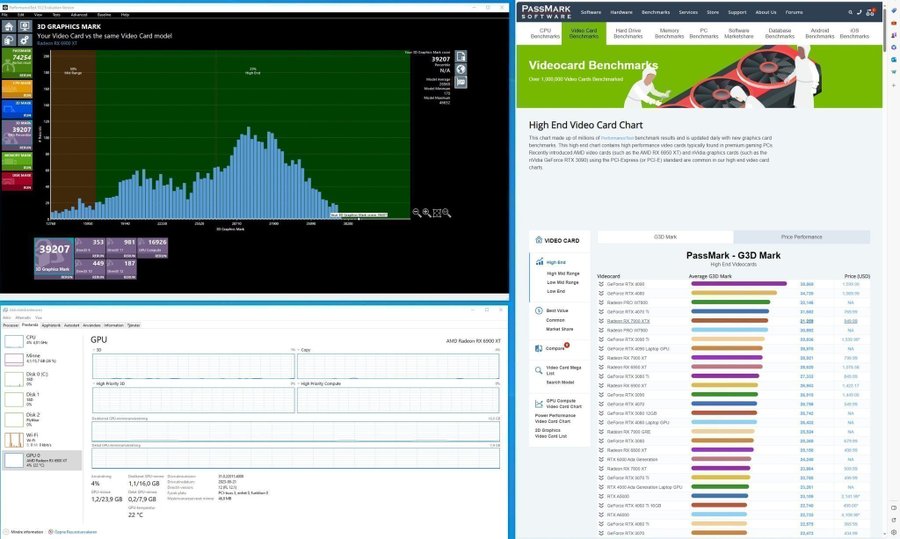This screenshot has height=539, width=900.
Task: Switch to the Price Performance tab
Action: click(x=801, y=237)
